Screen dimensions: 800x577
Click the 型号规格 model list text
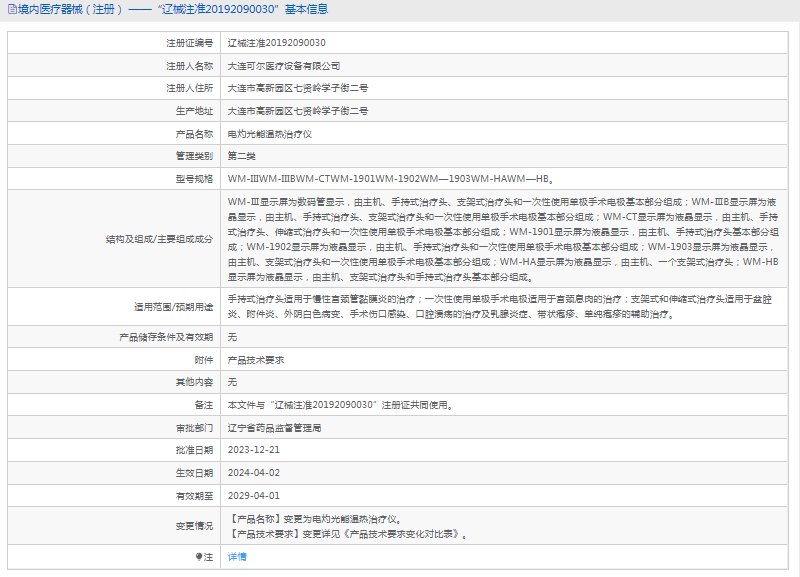click(x=390, y=179)
